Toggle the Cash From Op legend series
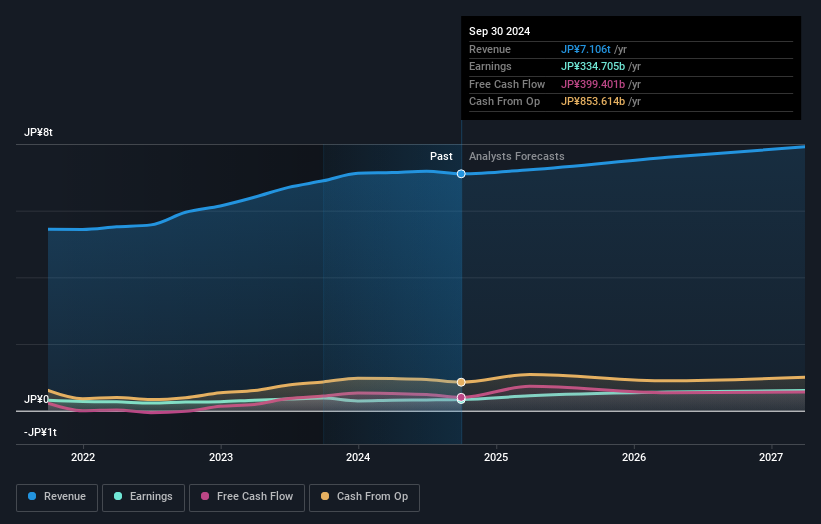The height and width of the screenshot is (524, 821). [364, 497]
